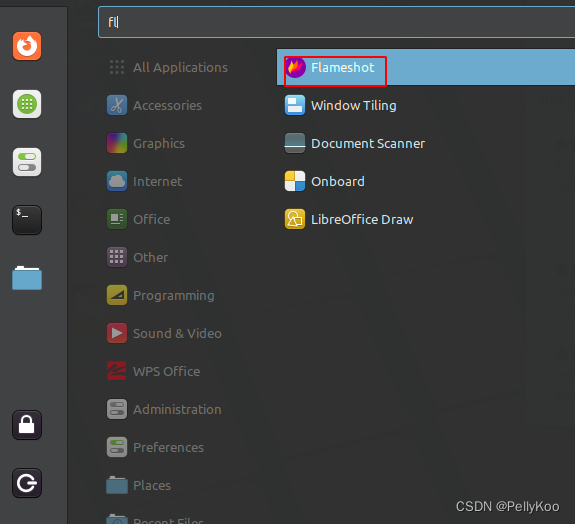The image size is (575, 524).
Task: Choose the Office category
Action: point(152,220)
